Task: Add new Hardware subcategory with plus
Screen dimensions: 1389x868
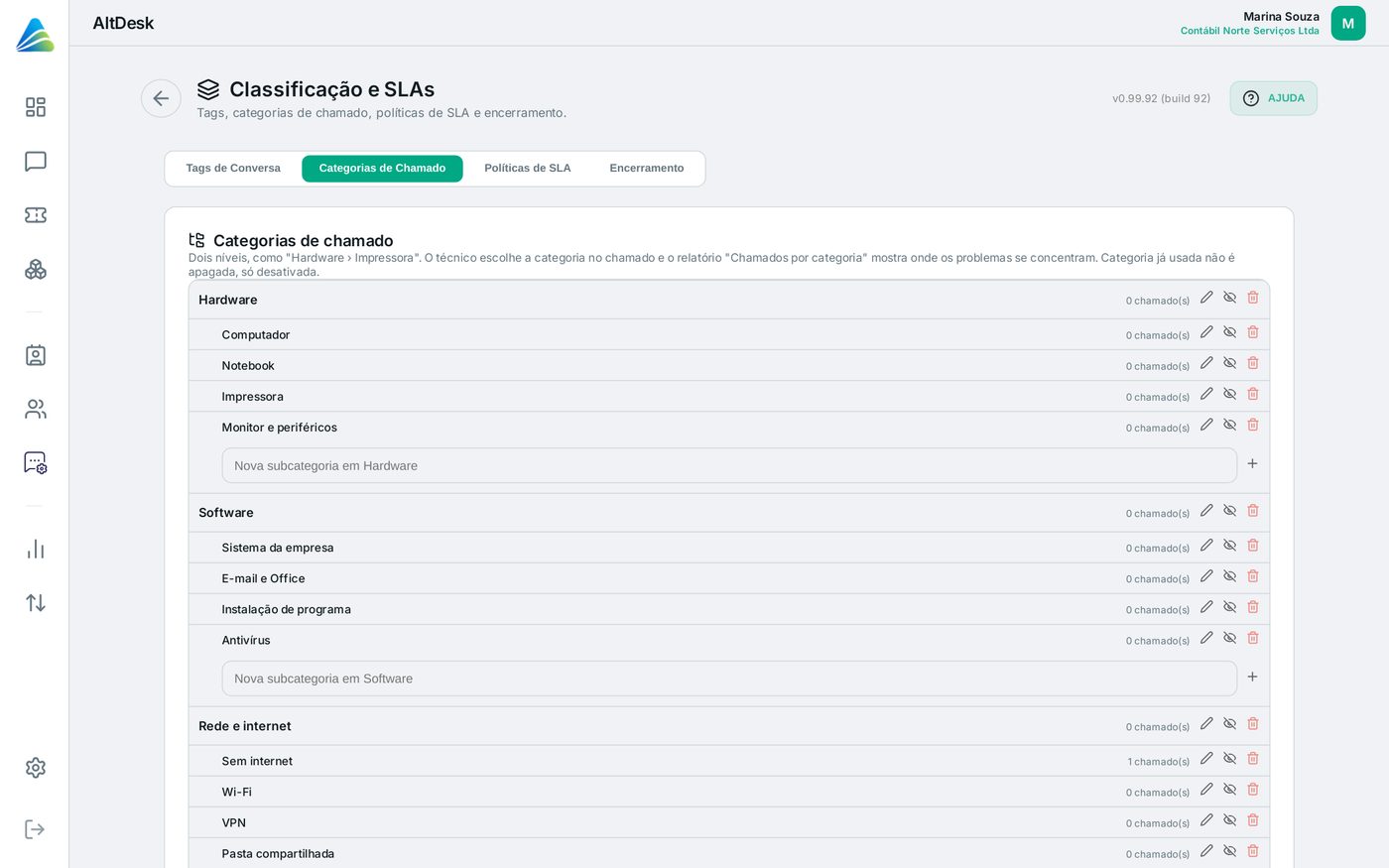Action: click(1252, 463)
